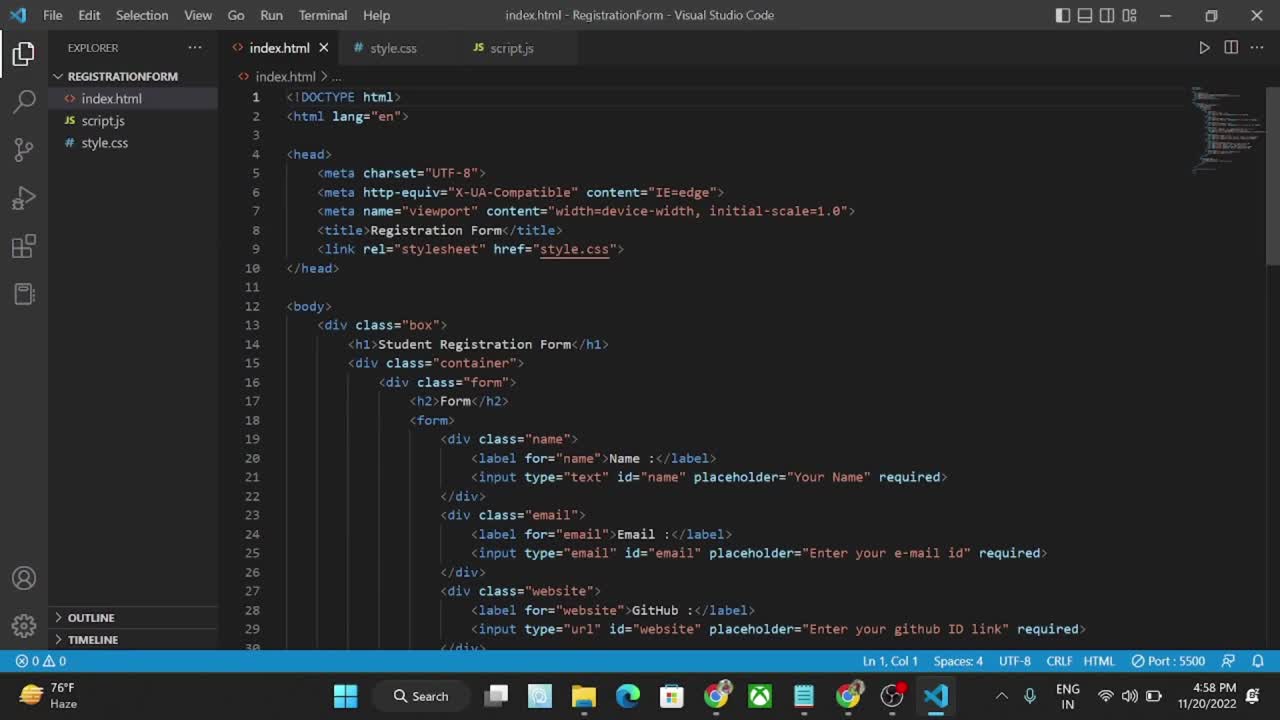Open the View menu
Image resolution: width=1280 pixels, height=720 pixels.
point(198,15)
